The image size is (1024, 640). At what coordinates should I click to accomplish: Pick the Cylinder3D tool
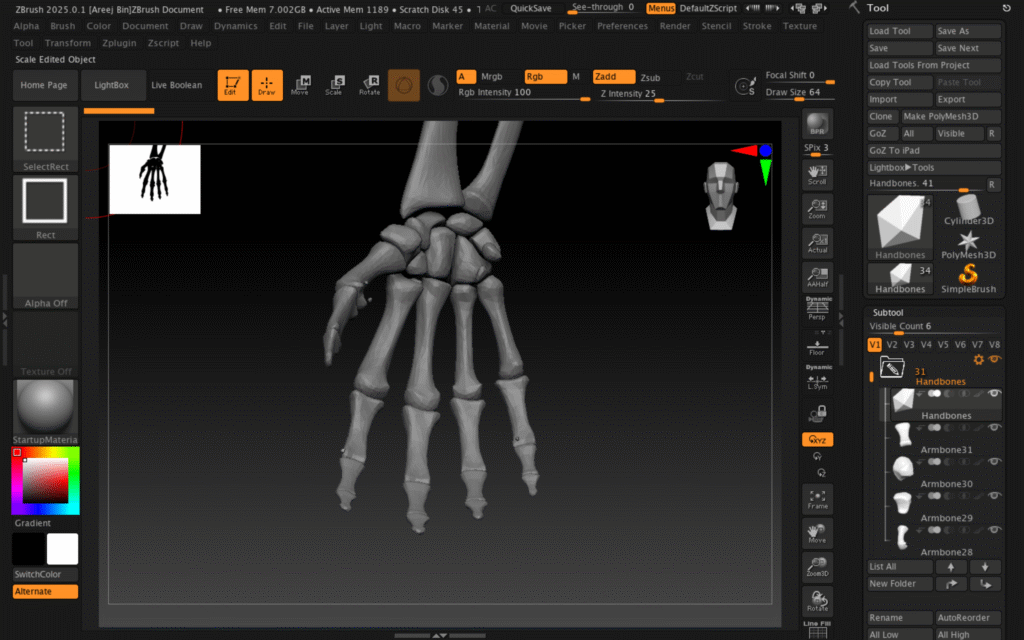point(968,210)
